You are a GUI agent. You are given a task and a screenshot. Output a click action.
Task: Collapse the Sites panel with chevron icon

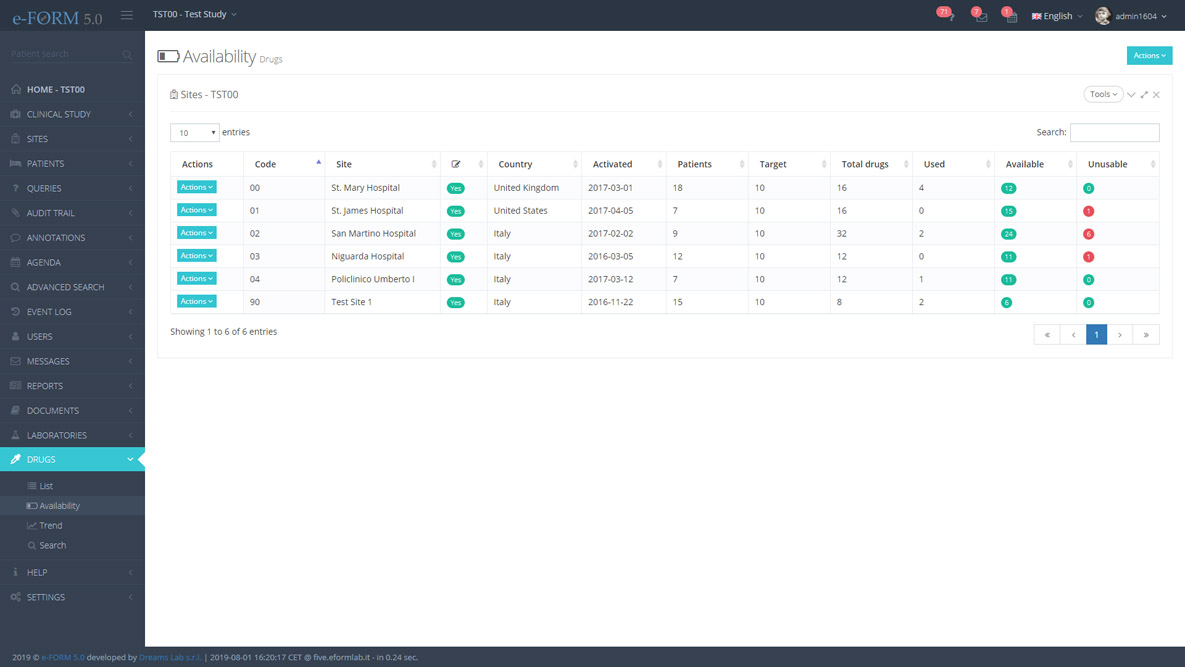tap(1131, 95)
